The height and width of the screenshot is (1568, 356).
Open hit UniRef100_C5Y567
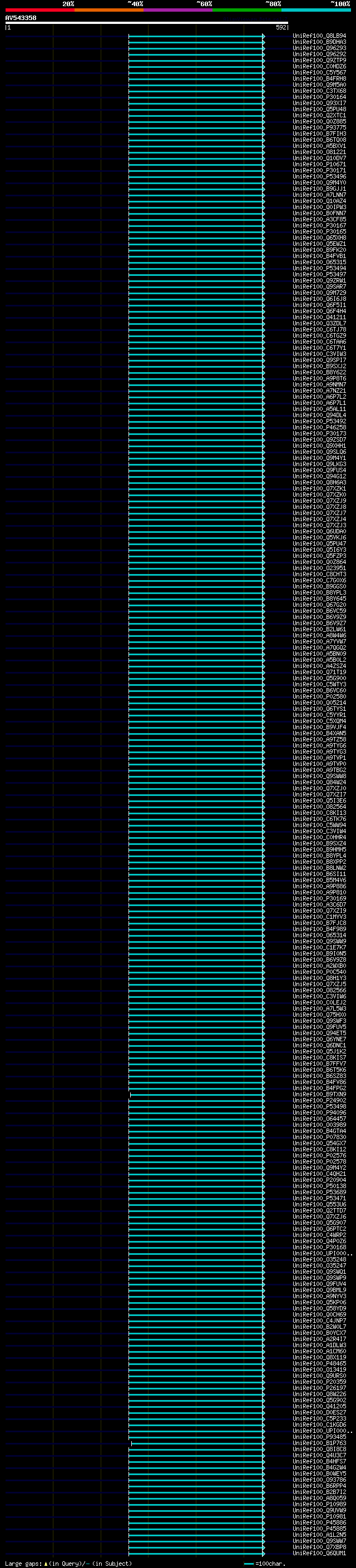coord(319,72)
